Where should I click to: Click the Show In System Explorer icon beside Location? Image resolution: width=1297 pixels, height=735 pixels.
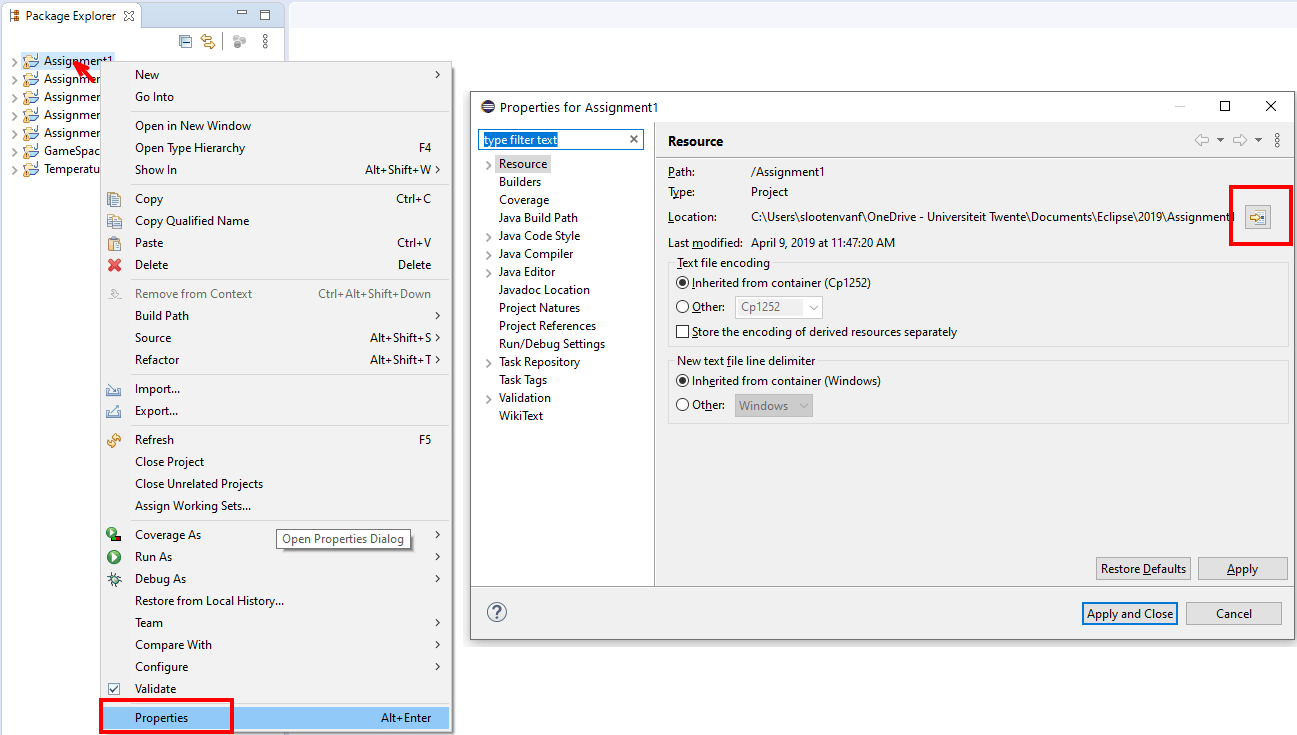(x=1260, y=216)
